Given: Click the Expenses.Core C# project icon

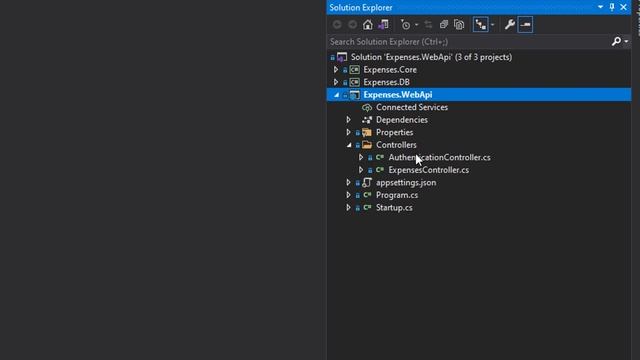Looking at the screenshot, I should [355, 70].
